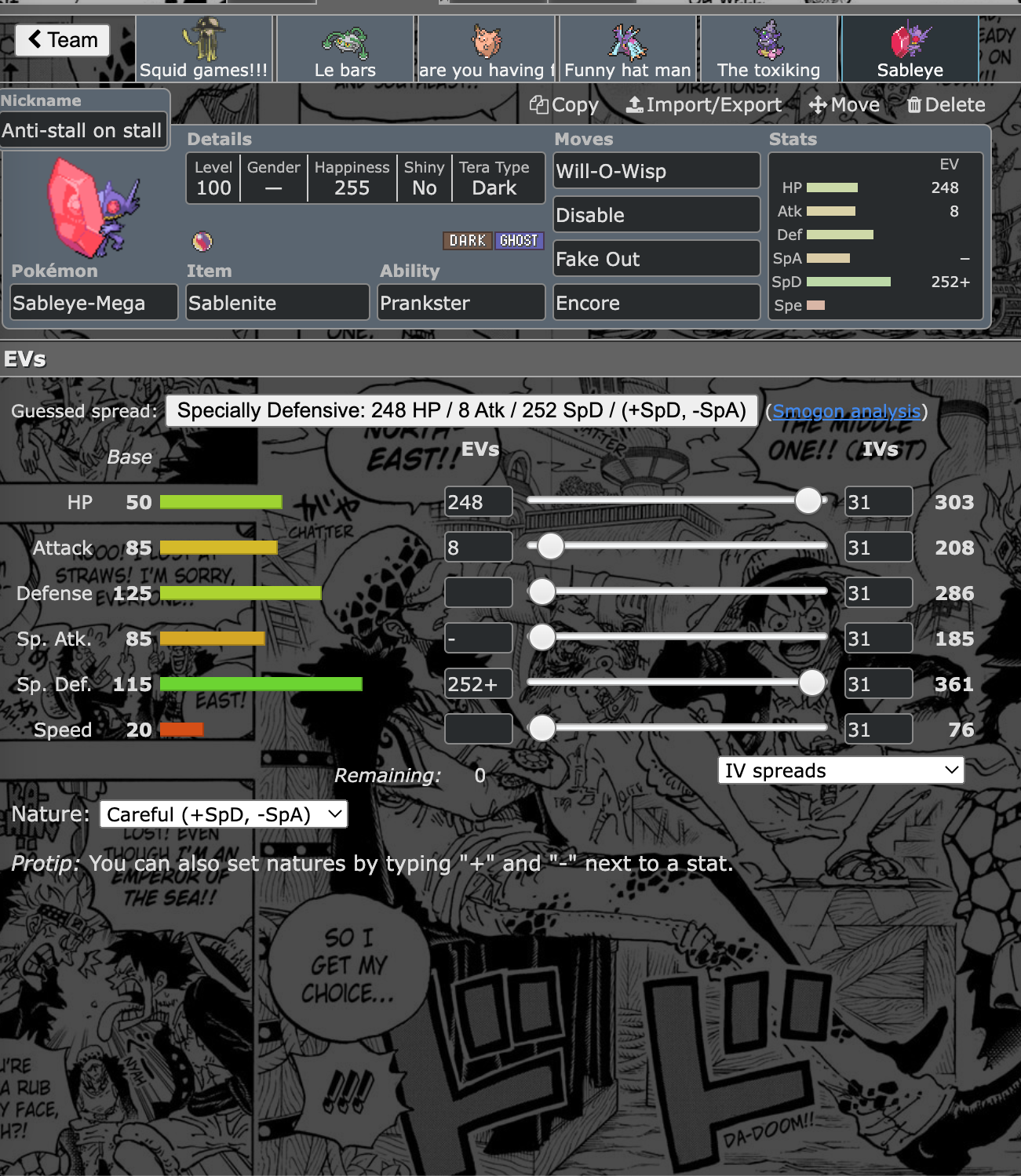This screenshot has height=1176, width=1021.
Task: Open the Nature dropdown Careful
Action: (x=224, y=814)
